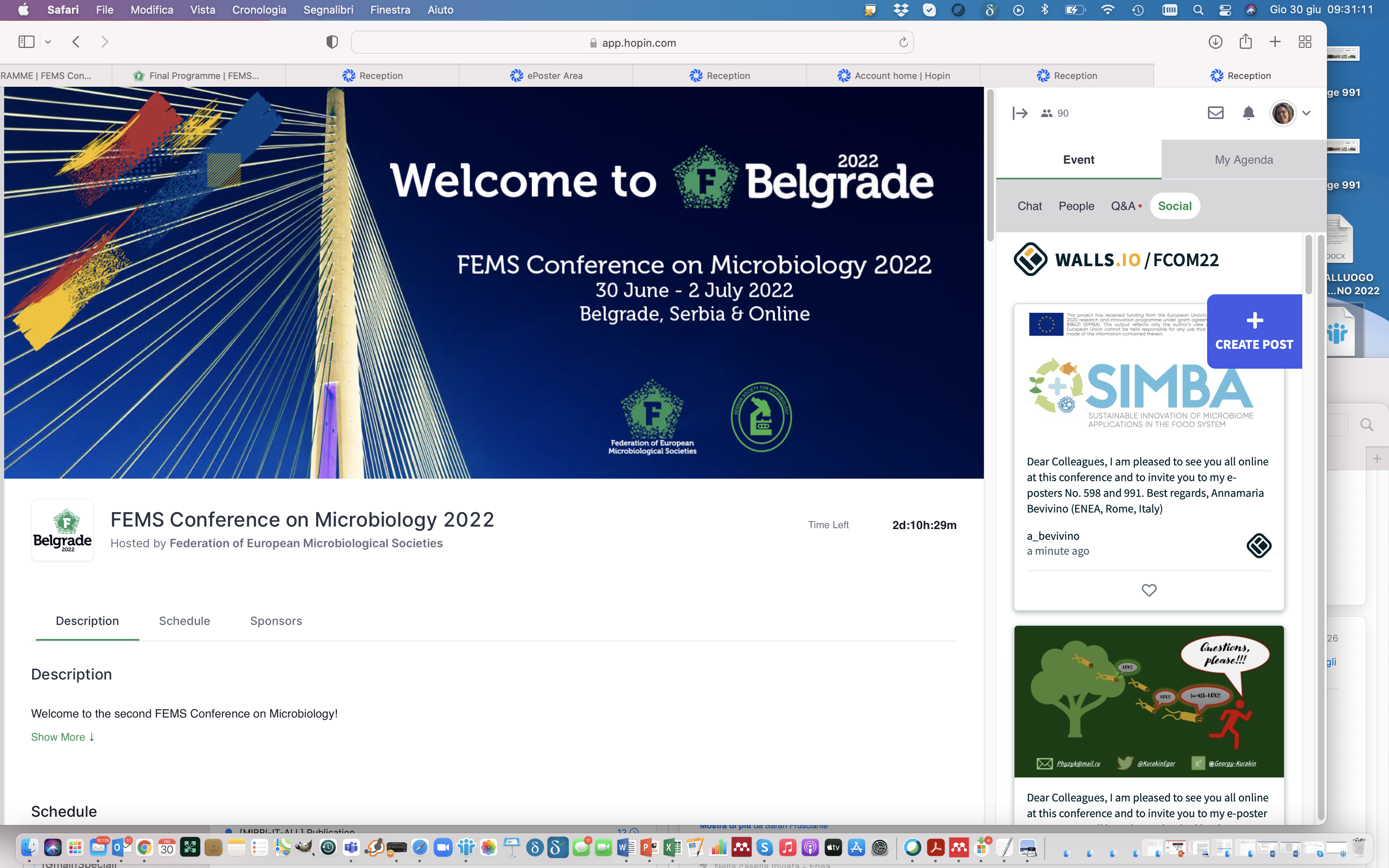The height and width of the screenshot is (868, 1389).
Task: Like the a_bevivino post with the heart
Action: coord(1148,590)
